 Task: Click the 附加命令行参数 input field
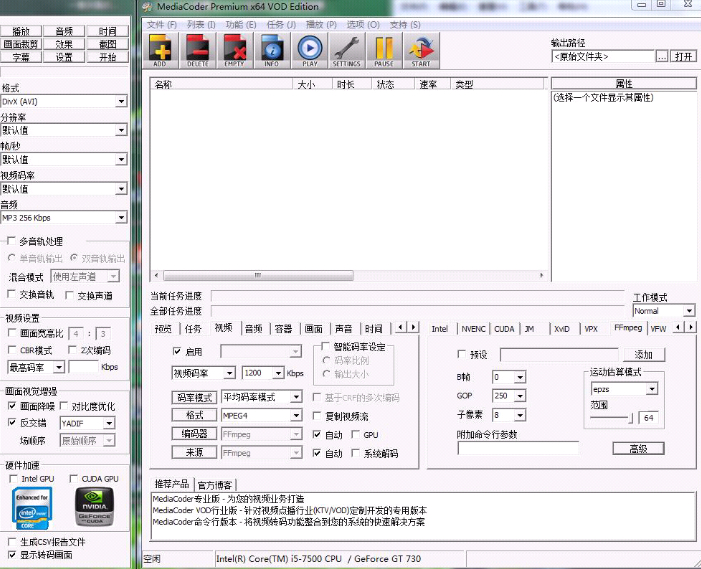[518, 448]
